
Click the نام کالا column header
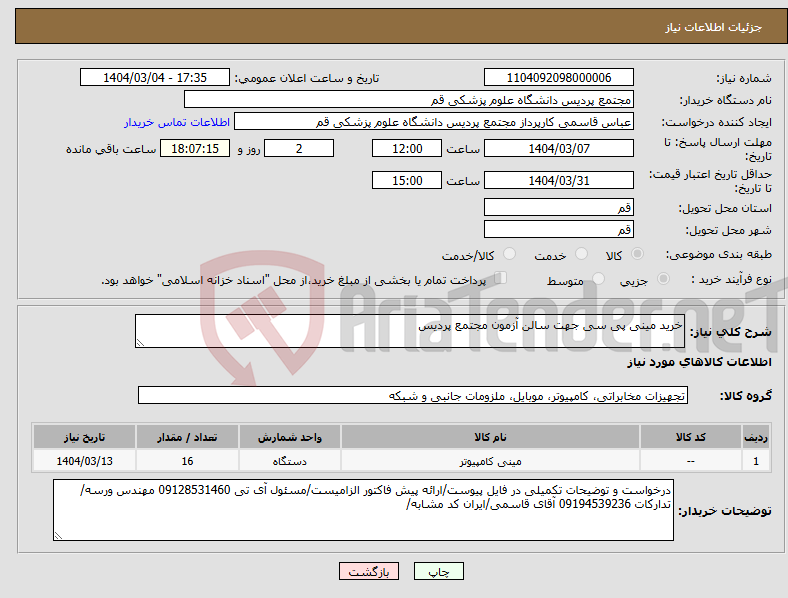tap(490, 437)
